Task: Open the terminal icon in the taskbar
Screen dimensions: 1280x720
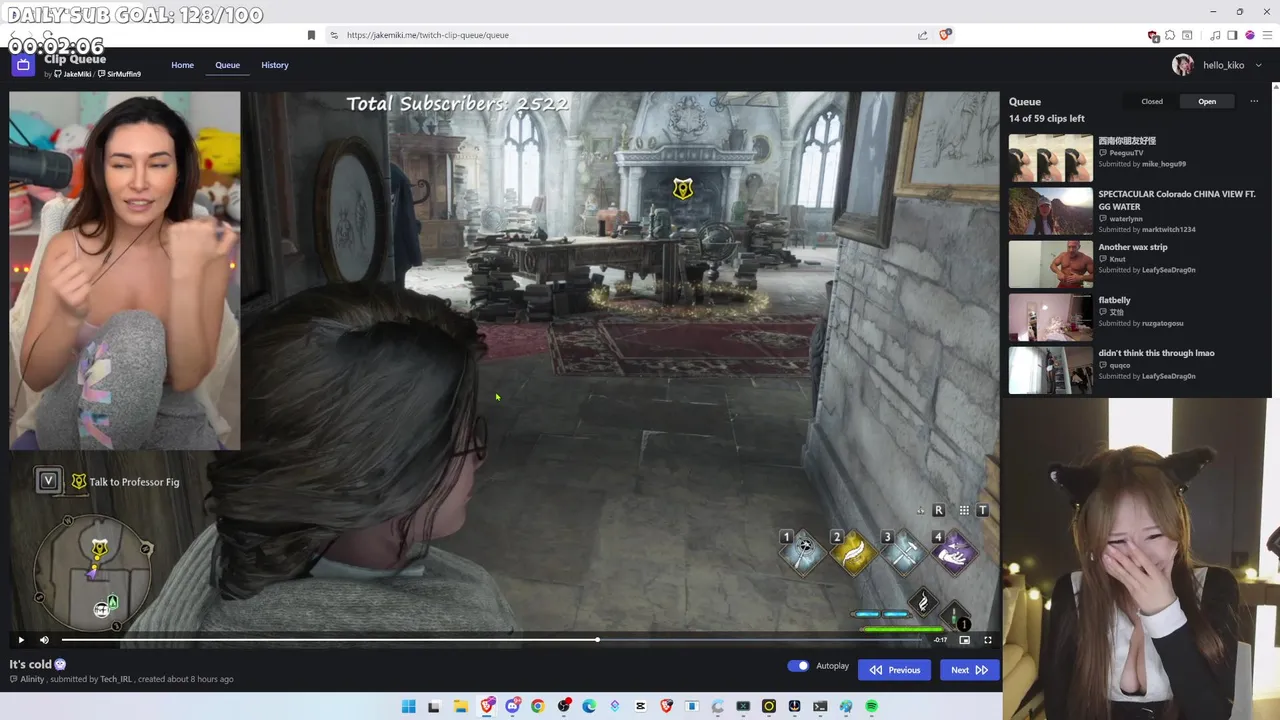Action: 820,706
